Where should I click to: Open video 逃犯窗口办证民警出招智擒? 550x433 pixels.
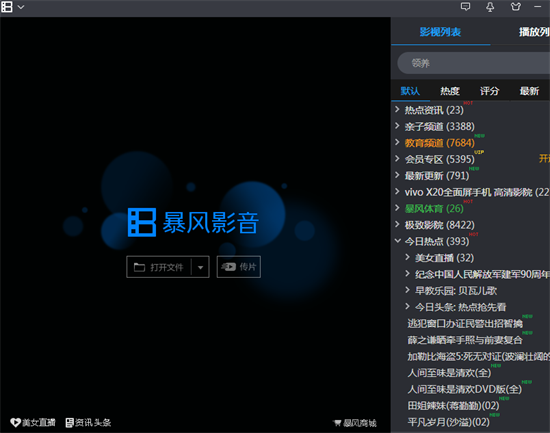[465, 324]
